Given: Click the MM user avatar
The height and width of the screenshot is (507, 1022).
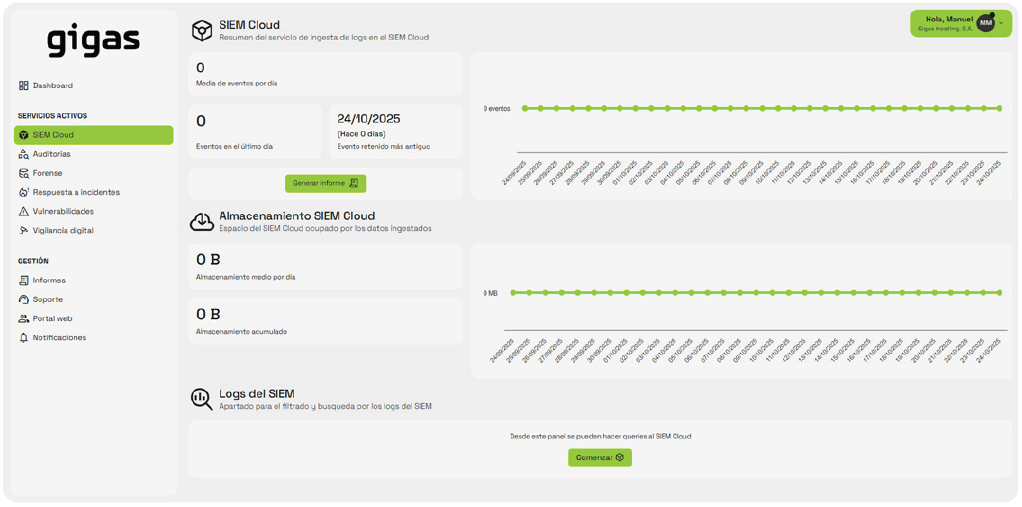Looking at the screenshot, I should 986,23.
